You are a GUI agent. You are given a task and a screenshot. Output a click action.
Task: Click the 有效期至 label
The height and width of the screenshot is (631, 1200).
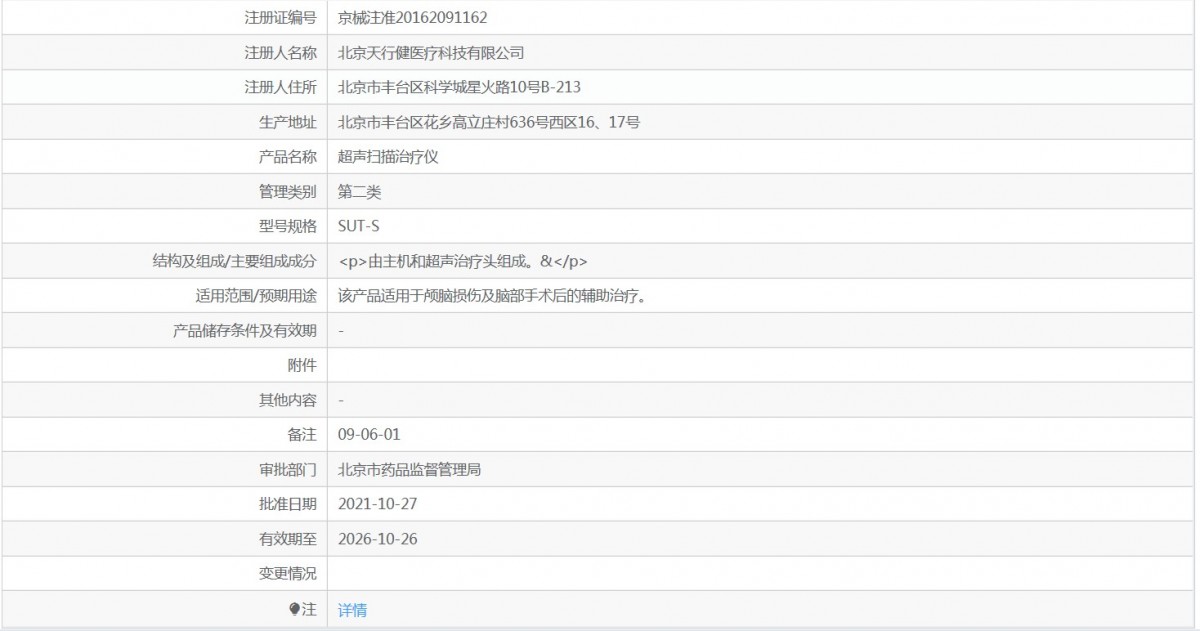pyautogui.click(x=287, y=539)
